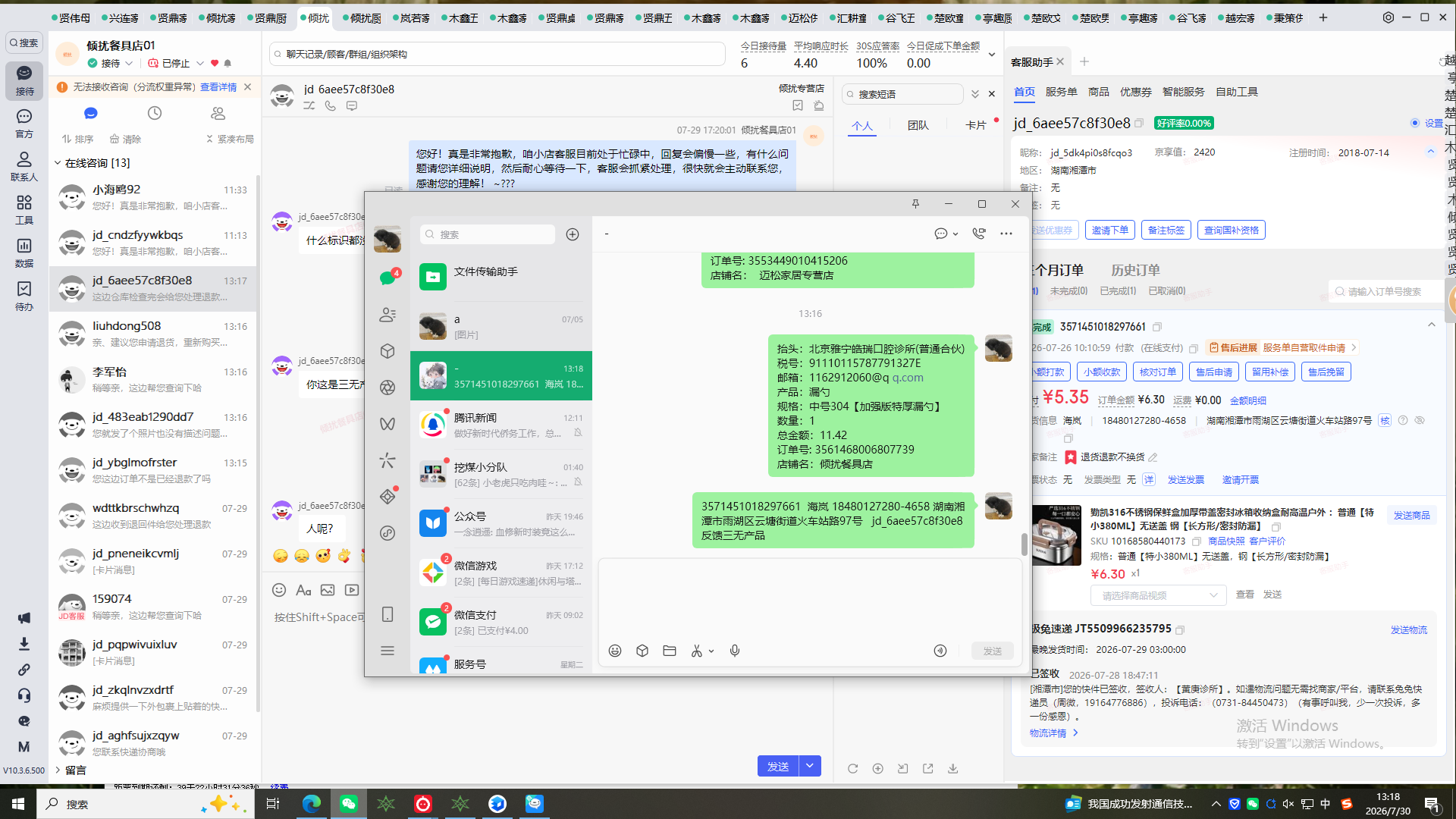1456x819 pixels.
Task: Open 官方 section in JD workbench sidebar
Action: click(24, 123)
